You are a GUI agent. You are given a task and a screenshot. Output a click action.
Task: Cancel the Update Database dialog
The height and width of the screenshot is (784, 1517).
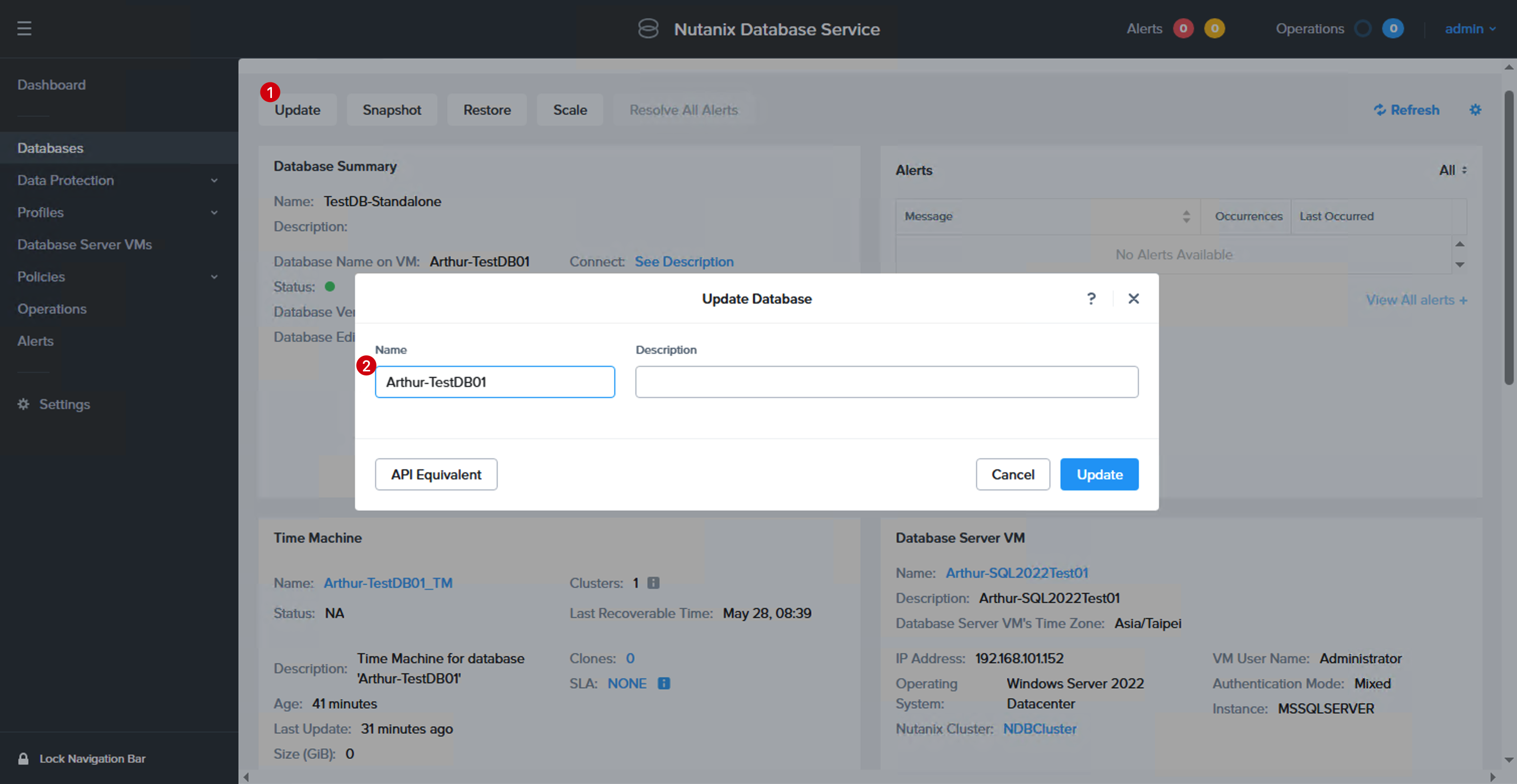[x=1012, y=474]
